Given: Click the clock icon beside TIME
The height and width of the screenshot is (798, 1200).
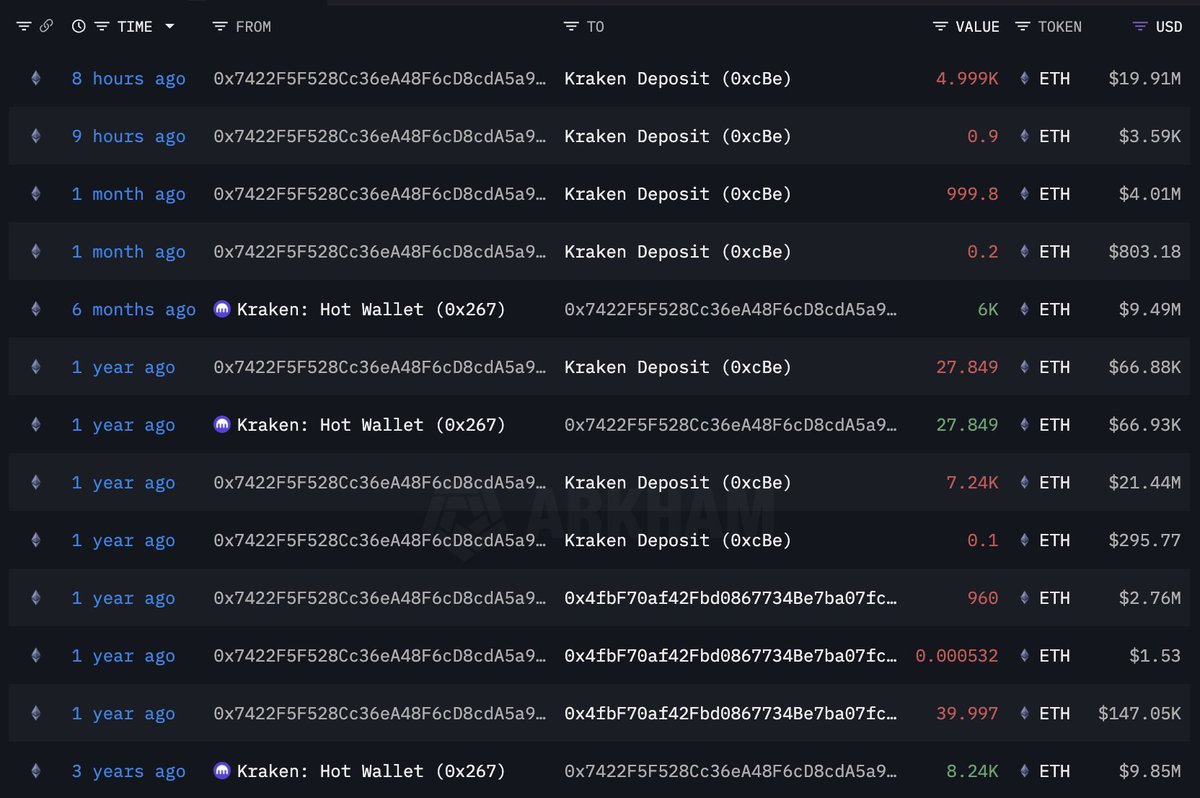Looking at the screenshot, I should [78, 26].
